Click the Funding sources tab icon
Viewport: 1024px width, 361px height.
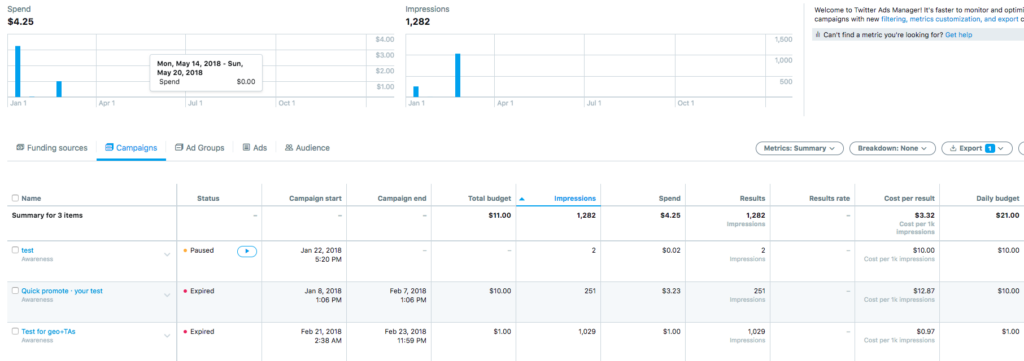click(x=20, y=148)
